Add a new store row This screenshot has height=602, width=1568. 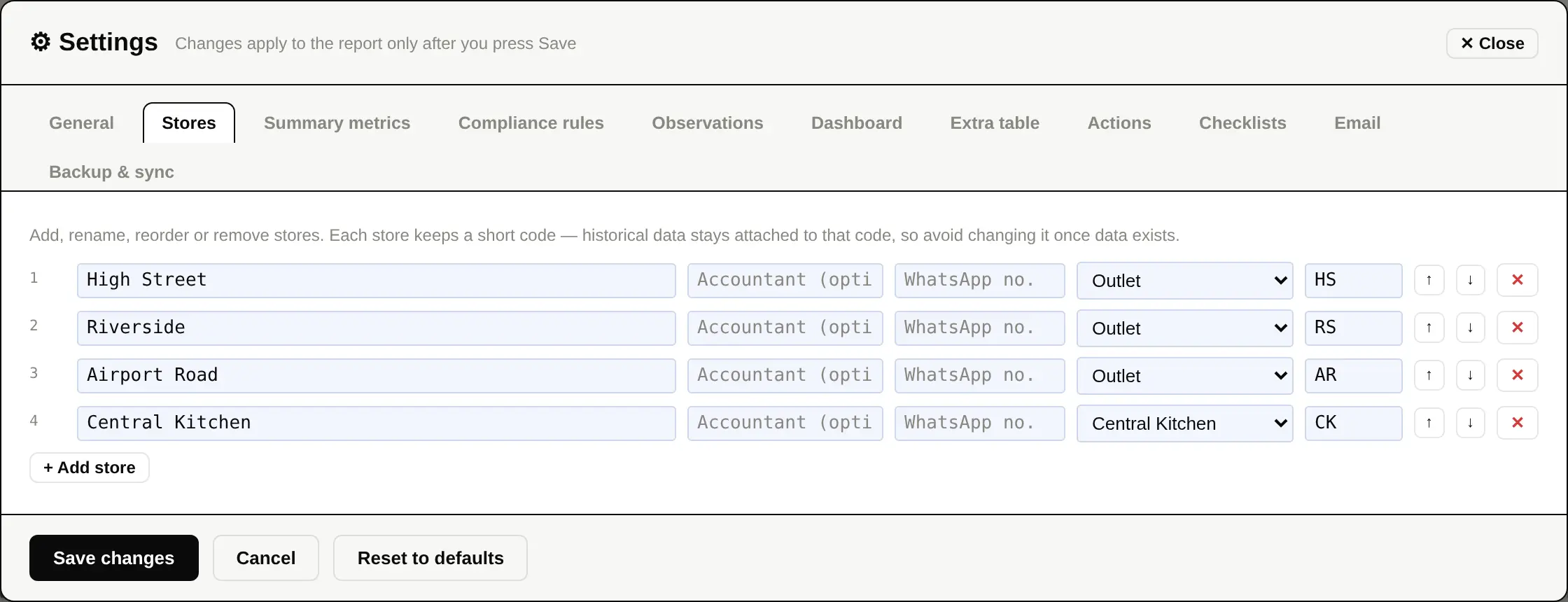coord(90,468)
